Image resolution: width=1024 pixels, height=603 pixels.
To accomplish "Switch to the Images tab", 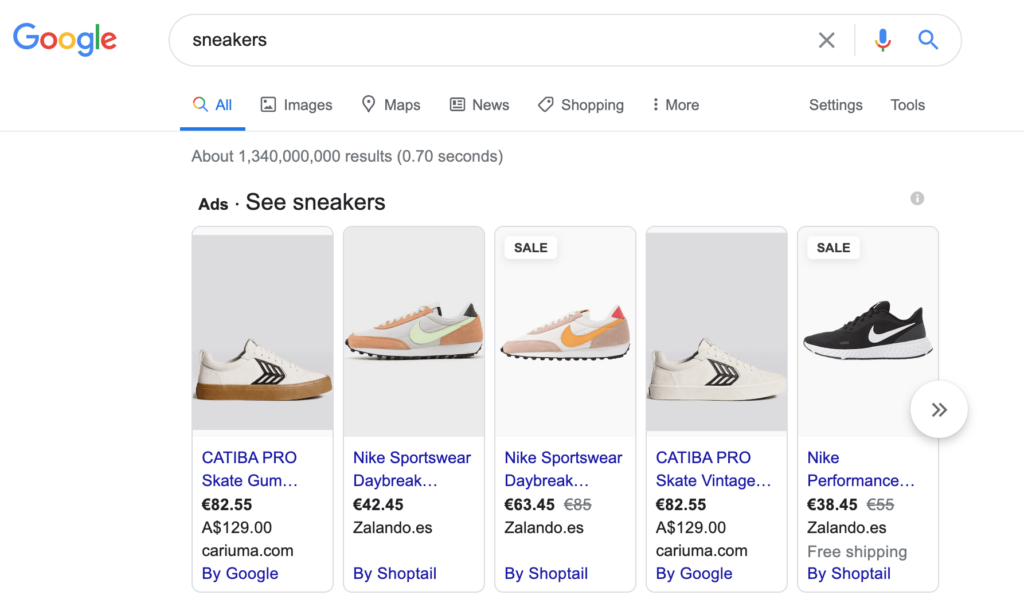I will 296,105.
